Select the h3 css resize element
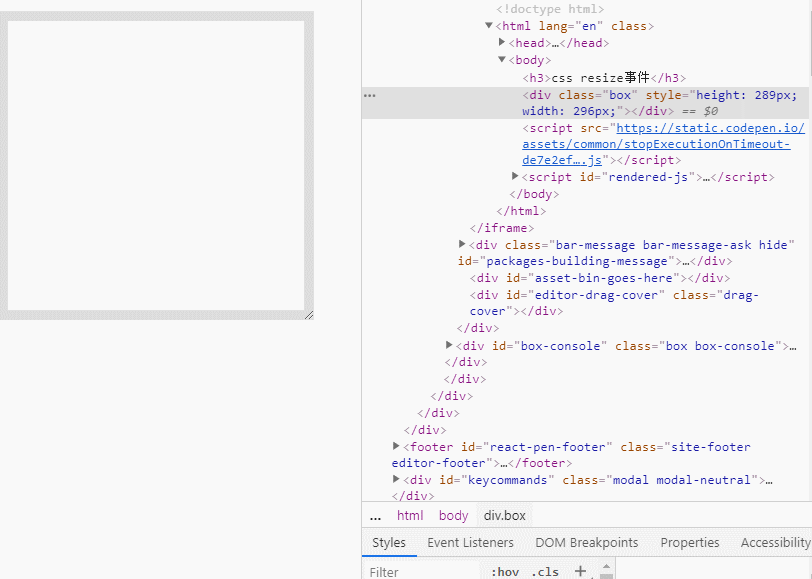This screenshot has width=812, height=579. pyautogui.click(x=604, y=78)
